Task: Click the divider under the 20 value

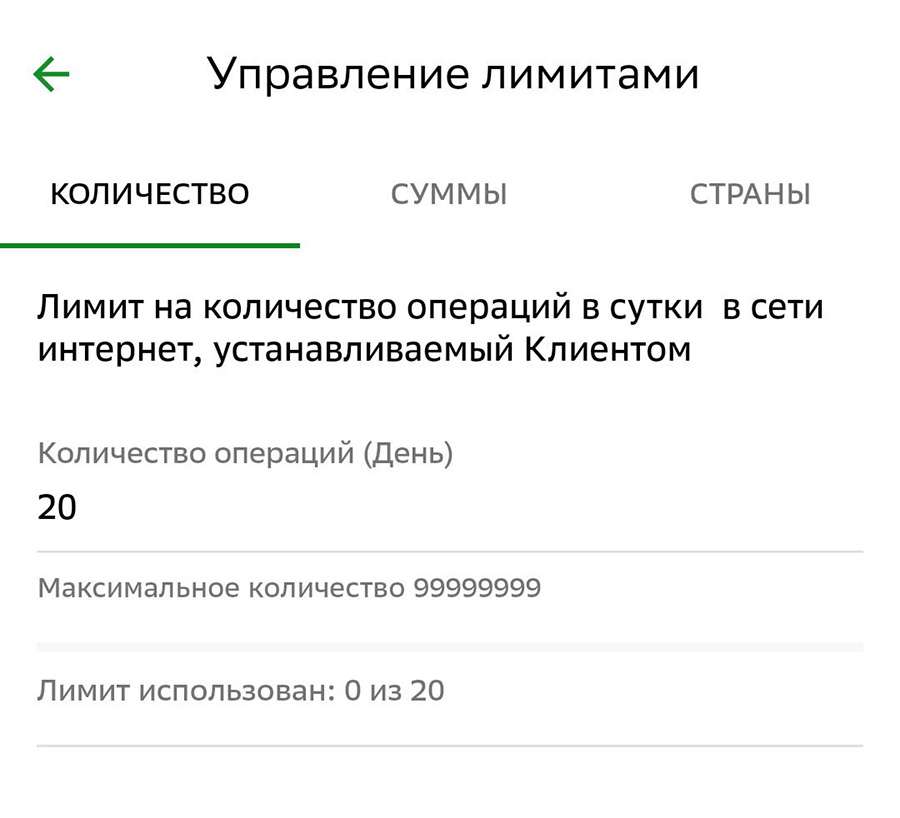Action: (x=450, y=548)
